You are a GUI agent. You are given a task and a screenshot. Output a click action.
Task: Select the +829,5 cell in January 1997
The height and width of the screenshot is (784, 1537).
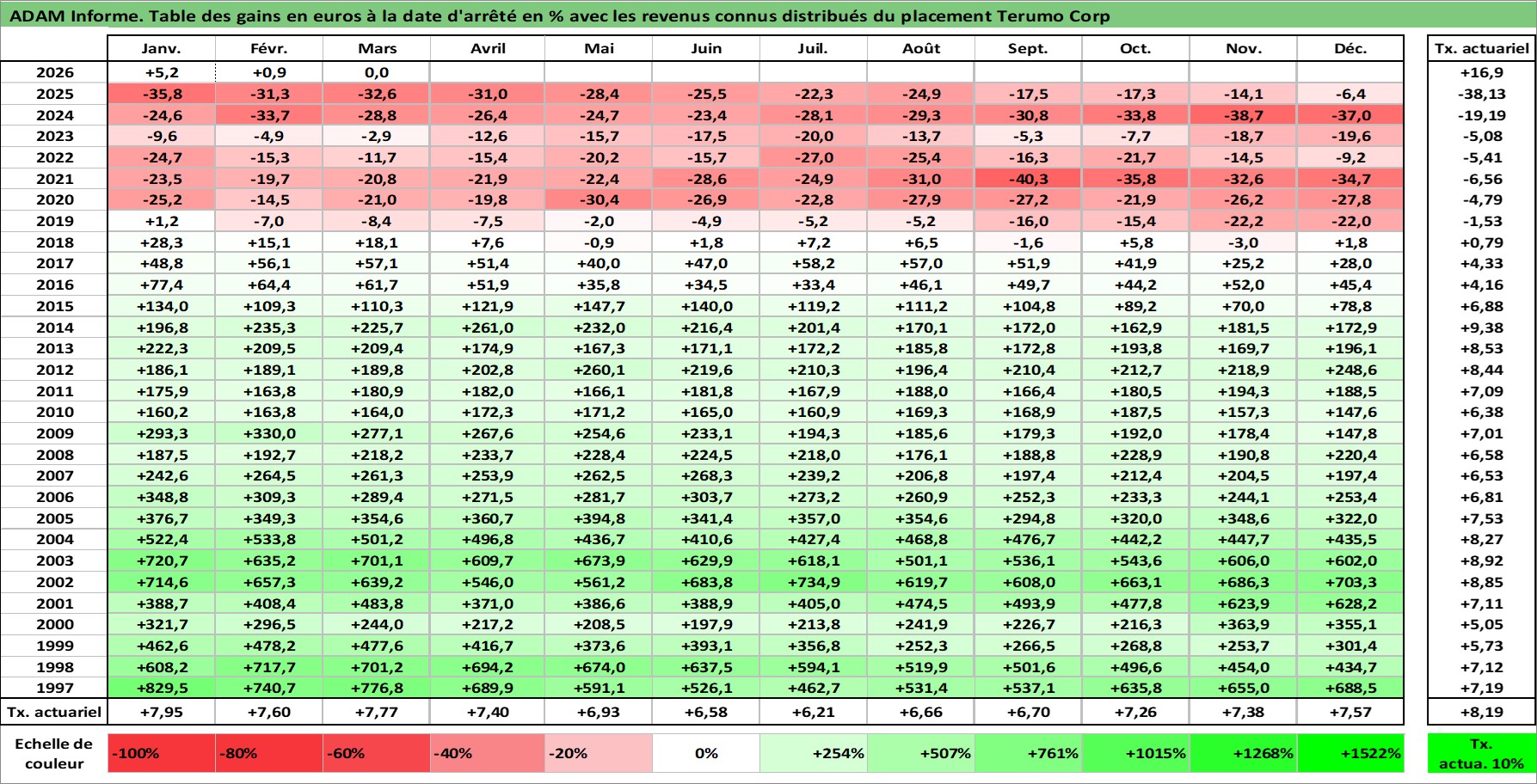click(x=161, y=688)
